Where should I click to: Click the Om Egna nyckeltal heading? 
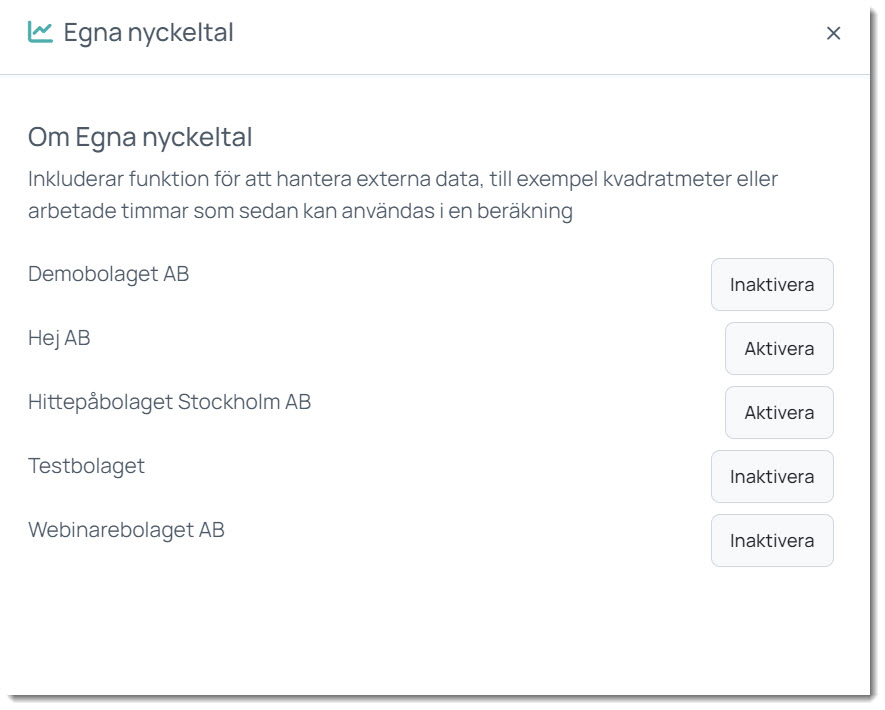(x=140, y=137)
